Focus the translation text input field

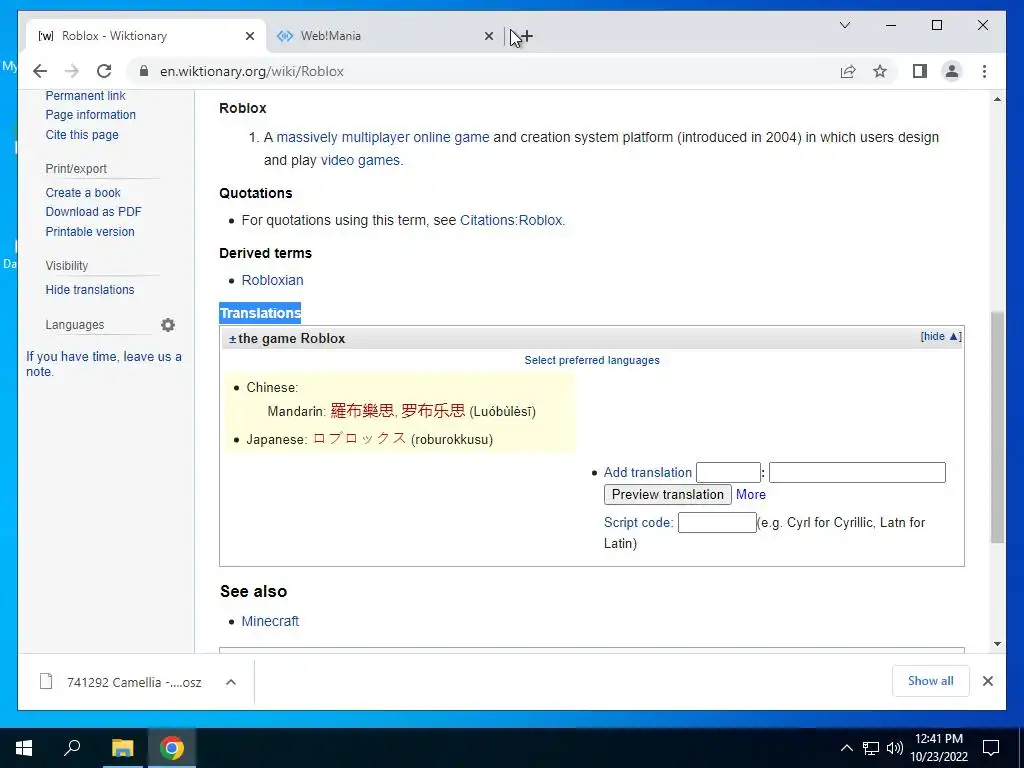click(857, 473)
